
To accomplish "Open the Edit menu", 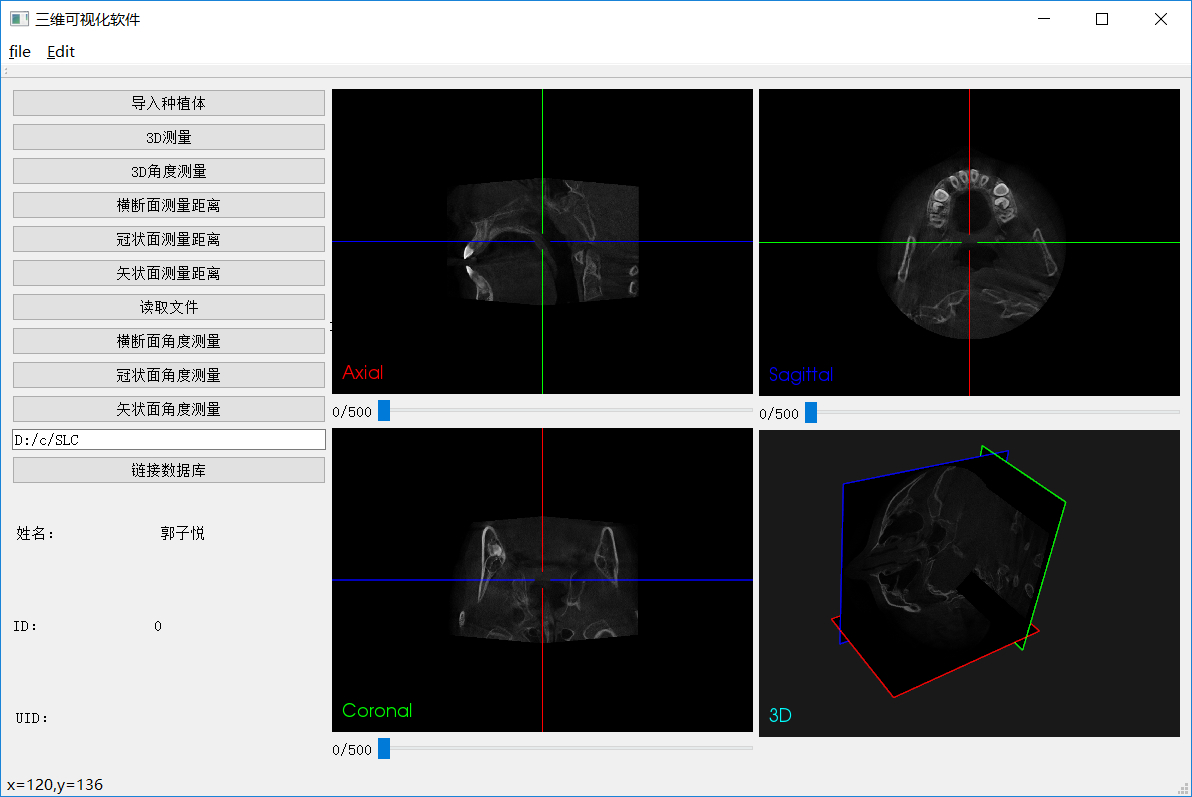I will tap(61, 52).
